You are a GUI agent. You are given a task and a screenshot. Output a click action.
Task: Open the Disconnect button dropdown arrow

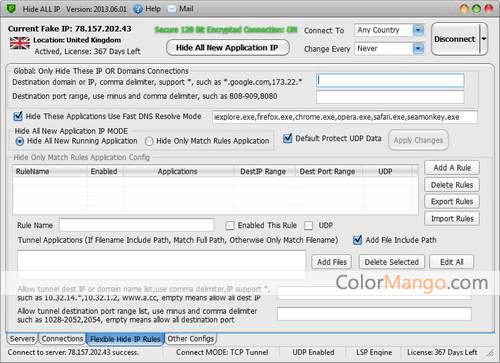[484, 39]
